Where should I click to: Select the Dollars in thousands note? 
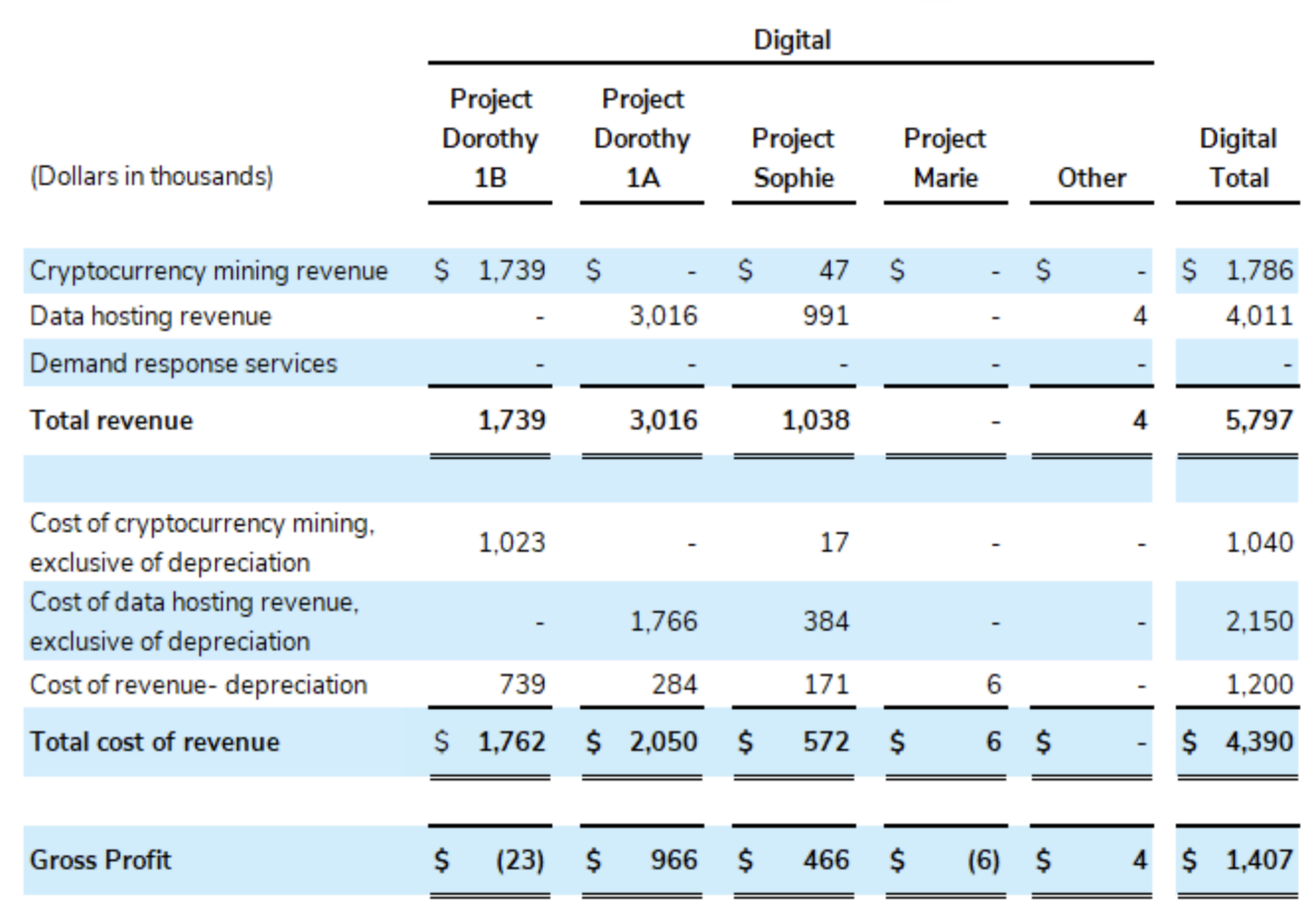152,177
